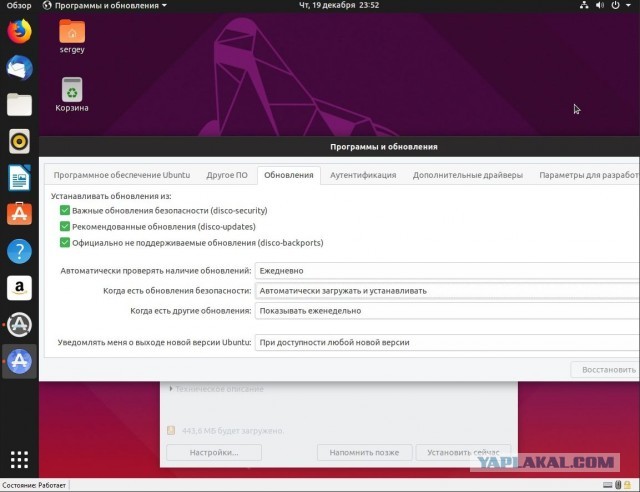Viewport: 640px width, 492px height.
Task: Toggle disco-updates recommended updates checkbox
Action: point(64,226)
